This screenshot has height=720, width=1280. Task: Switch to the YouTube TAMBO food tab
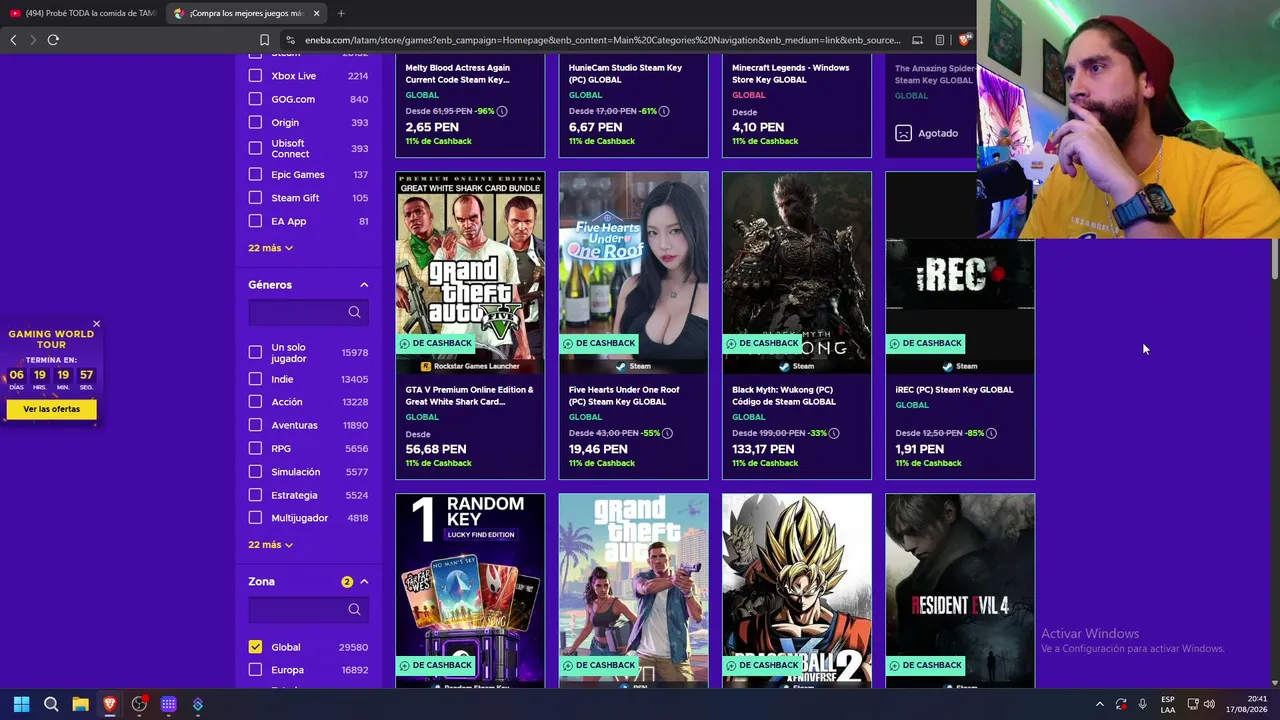pos(82,13)
